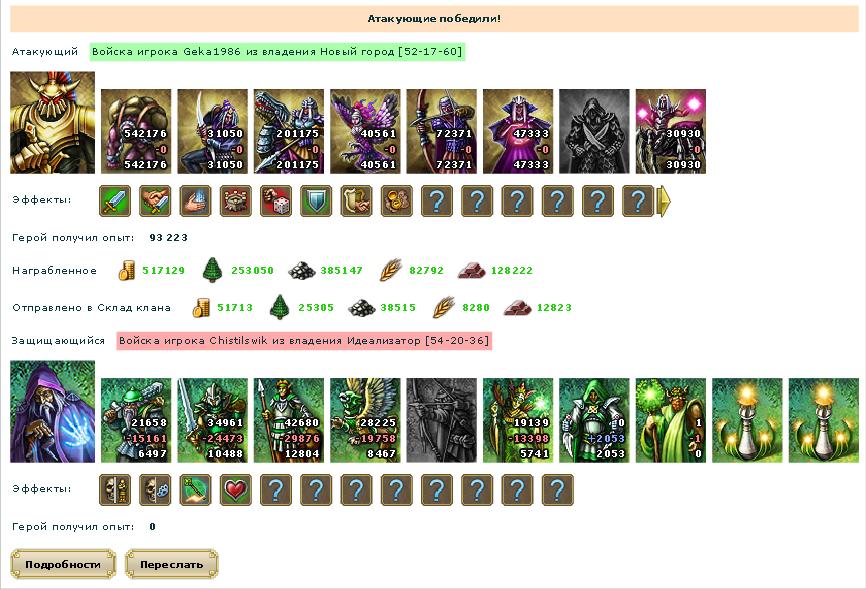Click the blue shield attacker effect icon
Viewport: 866px width, 589px height.
coord(316,201)
